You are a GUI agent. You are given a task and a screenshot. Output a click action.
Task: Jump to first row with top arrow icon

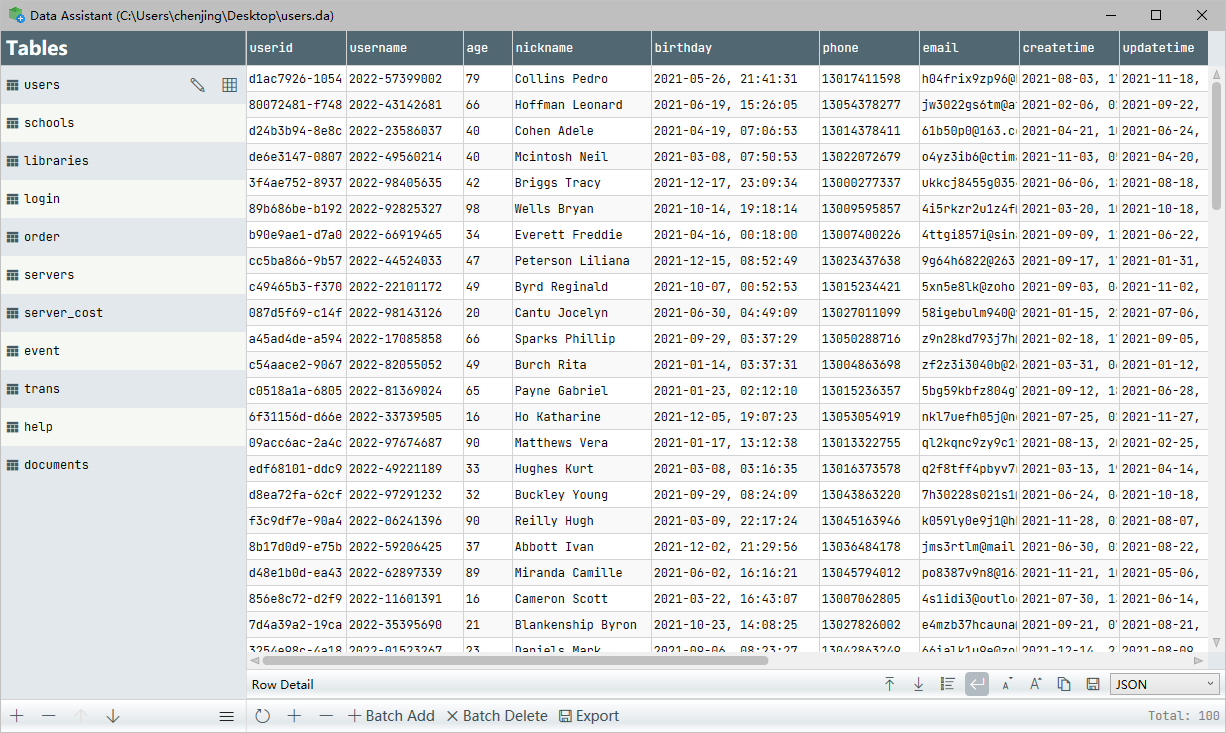[x=889, y=684]
